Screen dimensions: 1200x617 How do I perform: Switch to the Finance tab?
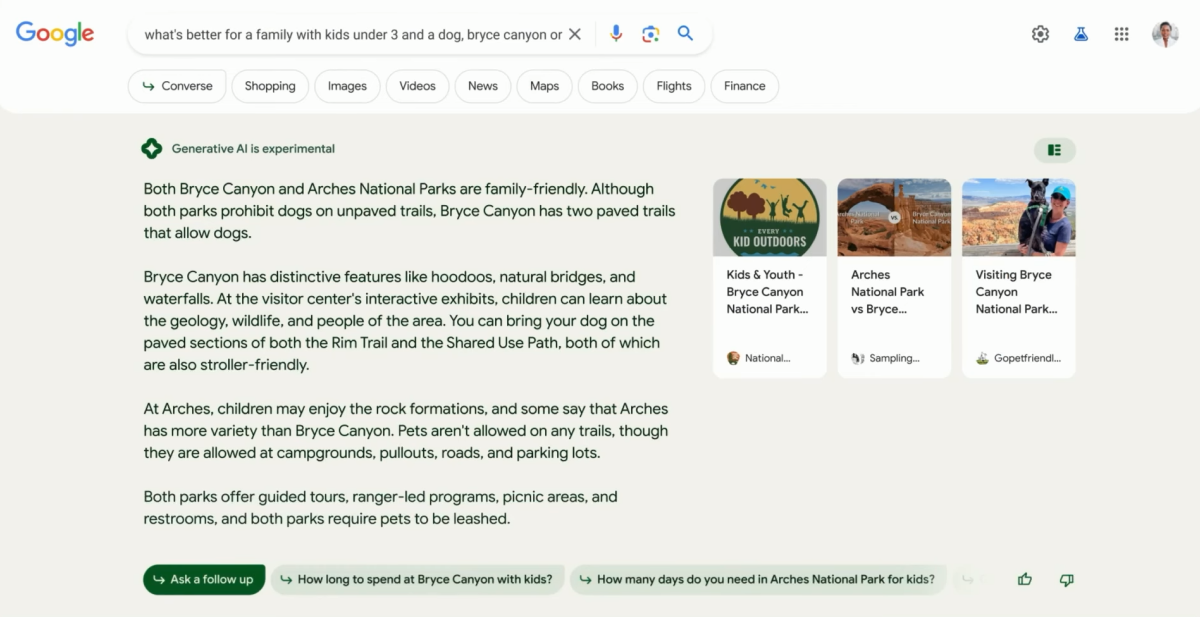tap(745, 86)
